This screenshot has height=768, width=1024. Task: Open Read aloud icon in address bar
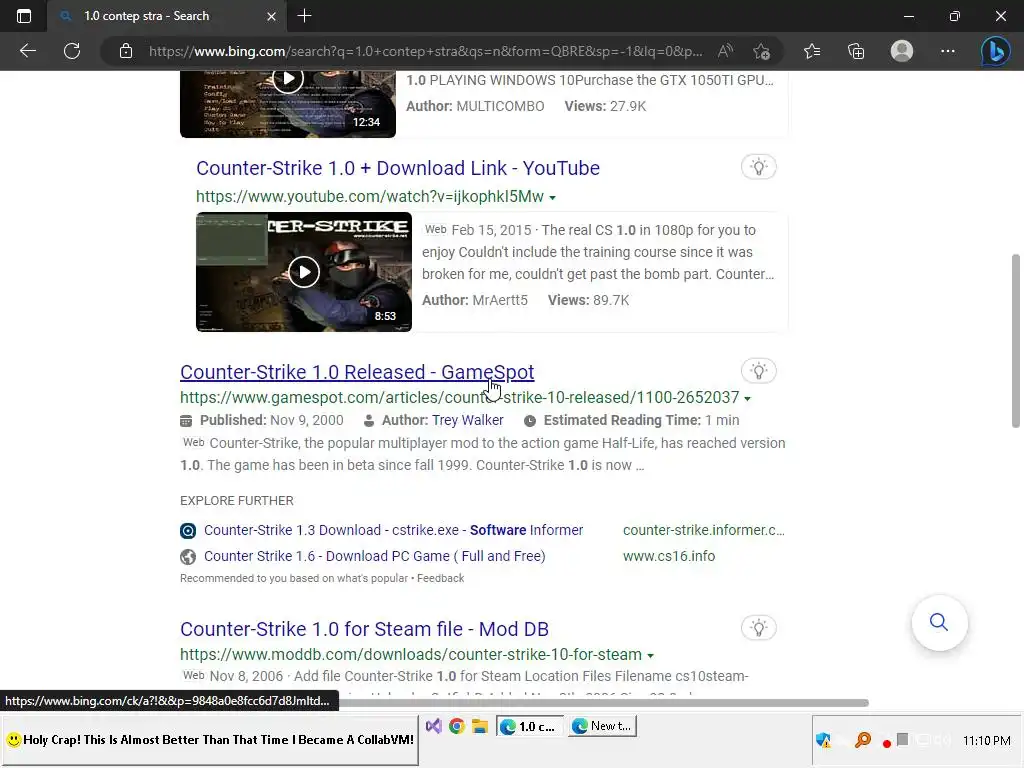pos(726,51)
